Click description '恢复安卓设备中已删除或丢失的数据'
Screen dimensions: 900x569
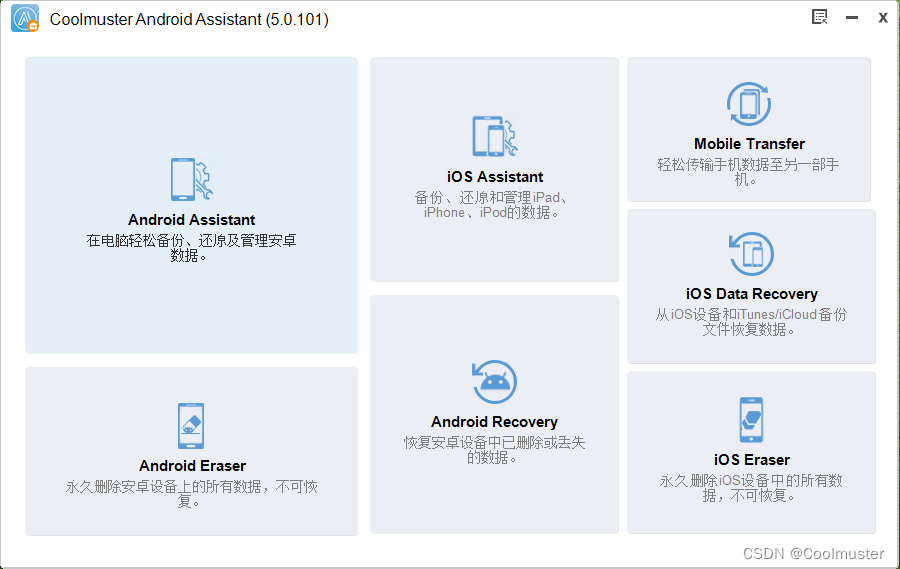coord(494,450)
